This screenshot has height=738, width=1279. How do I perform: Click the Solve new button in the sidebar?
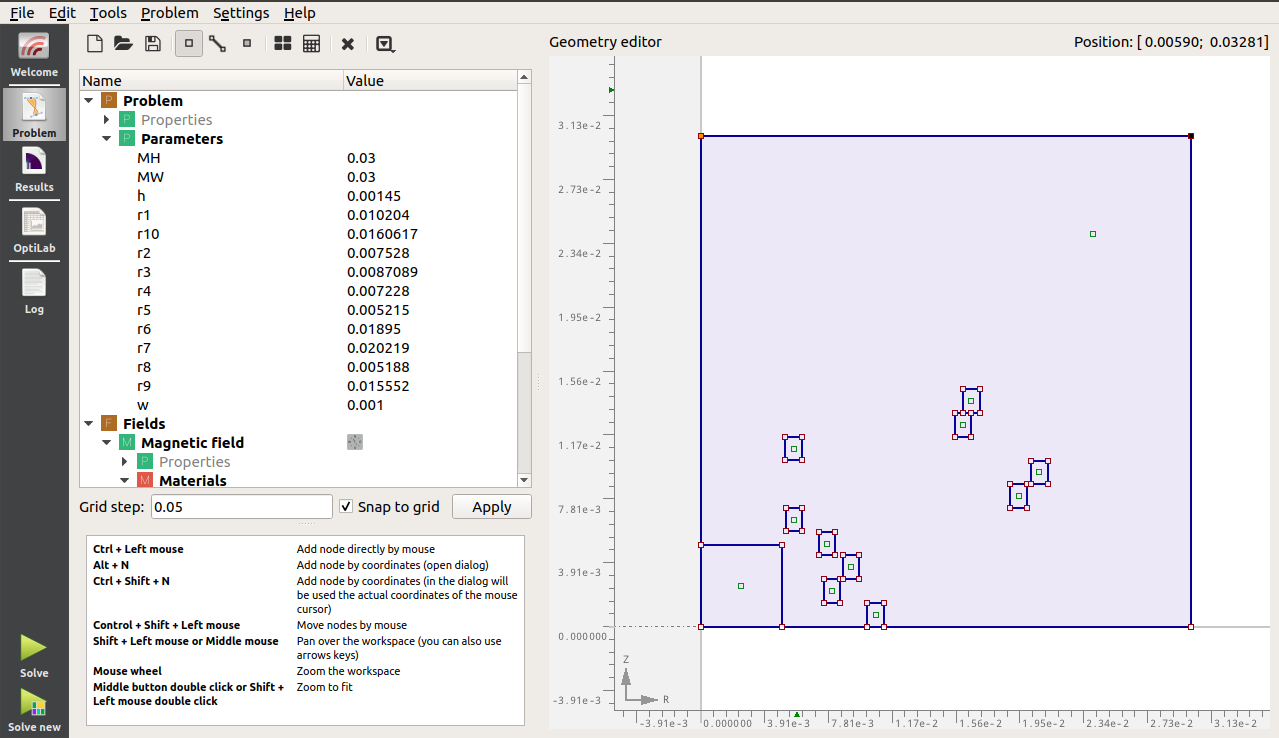pos(34,710)
